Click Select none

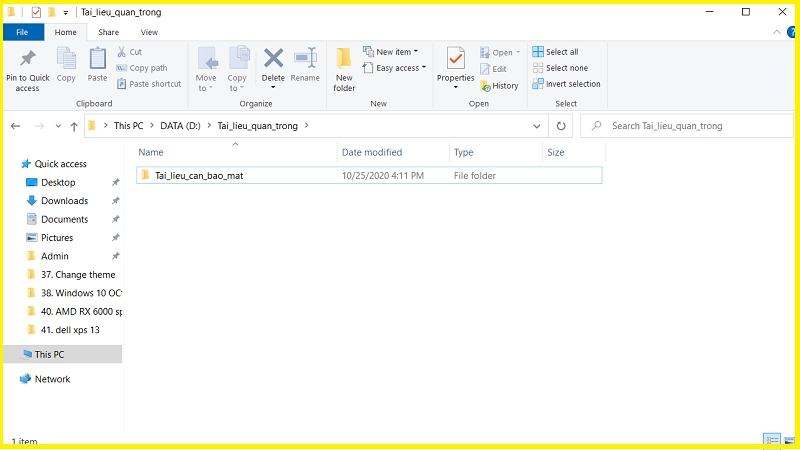point(560,68)
